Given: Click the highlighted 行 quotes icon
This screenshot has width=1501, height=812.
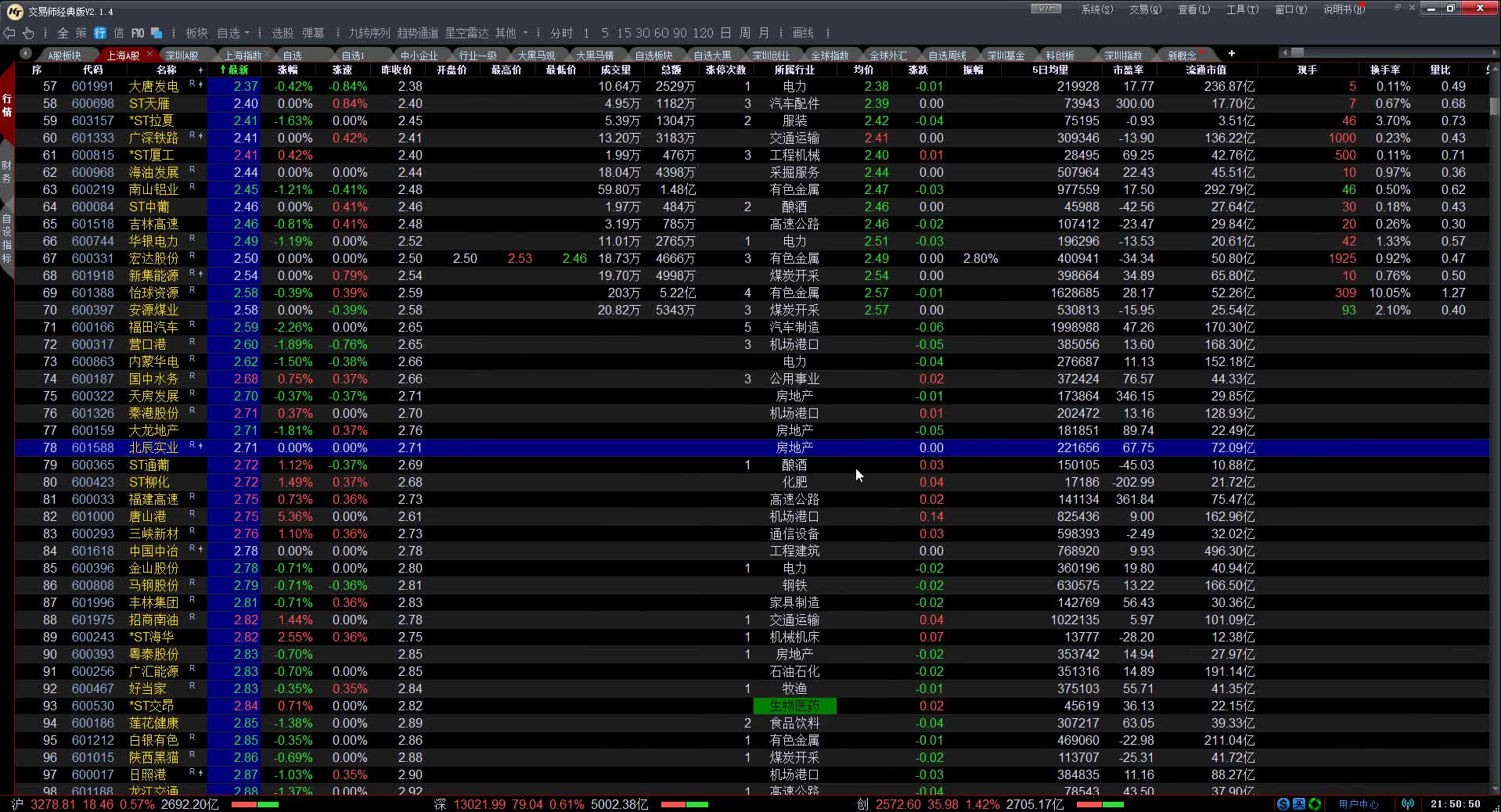Looking at the screenshot, I should click(x=100, y=33).
